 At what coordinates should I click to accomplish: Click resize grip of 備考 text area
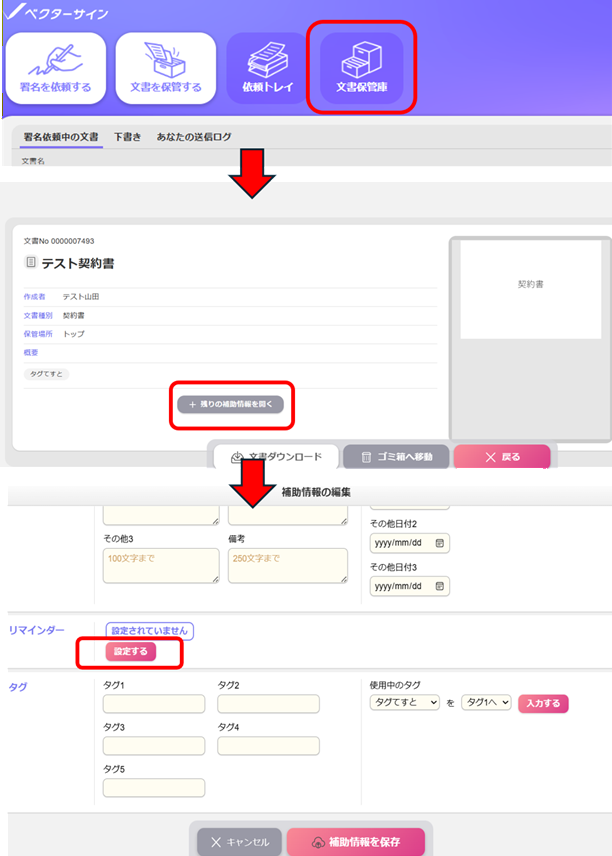[x=344, y=579]
